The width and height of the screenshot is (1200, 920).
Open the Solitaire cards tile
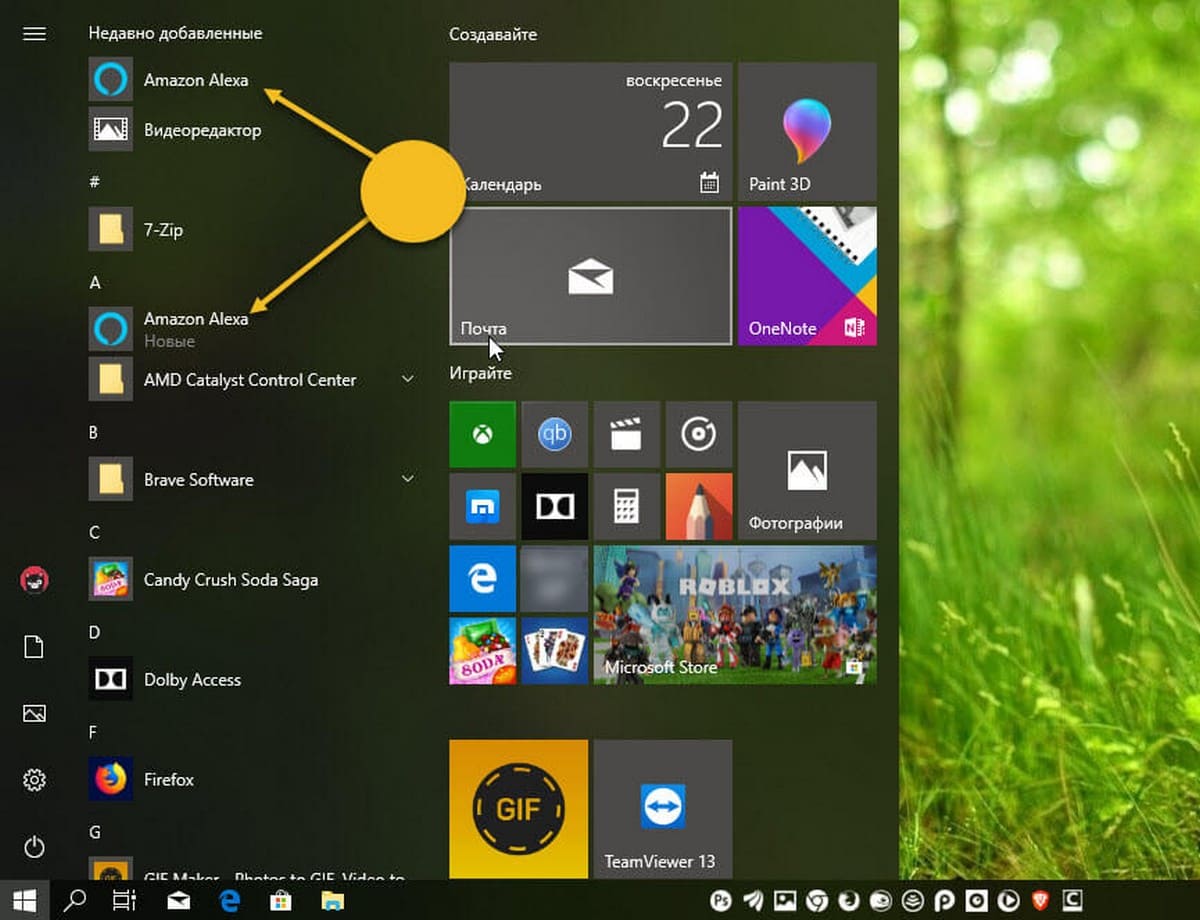point(555,650)
